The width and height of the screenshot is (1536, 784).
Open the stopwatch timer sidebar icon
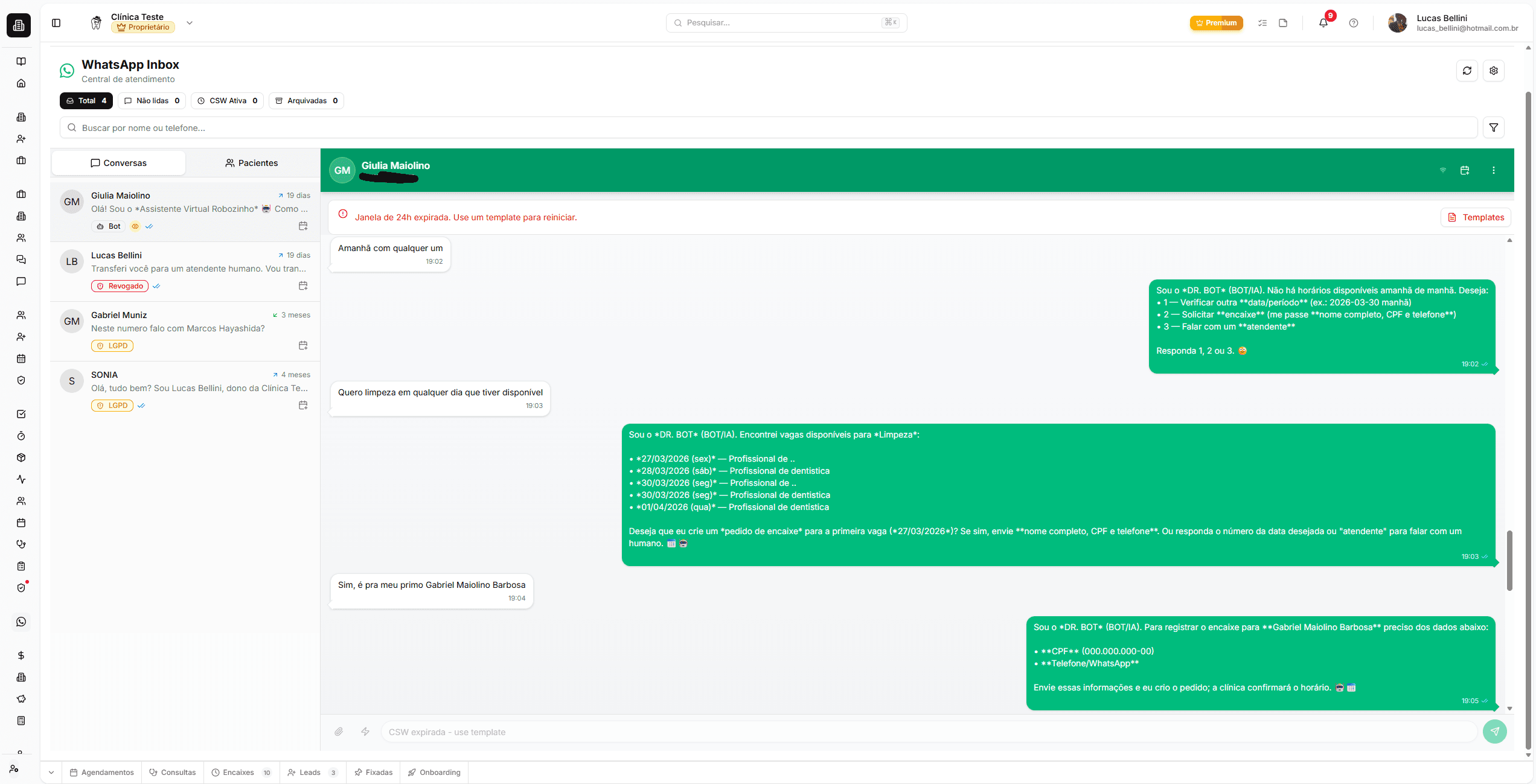tap(21, 436)
